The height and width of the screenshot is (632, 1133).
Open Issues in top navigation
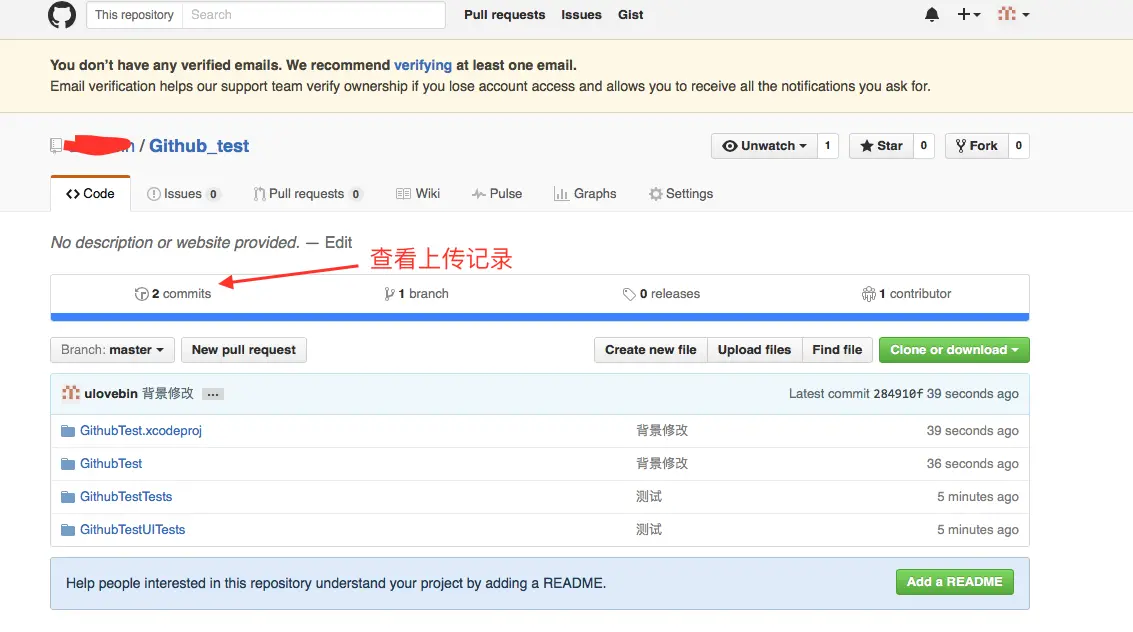(x=581, y=14)
